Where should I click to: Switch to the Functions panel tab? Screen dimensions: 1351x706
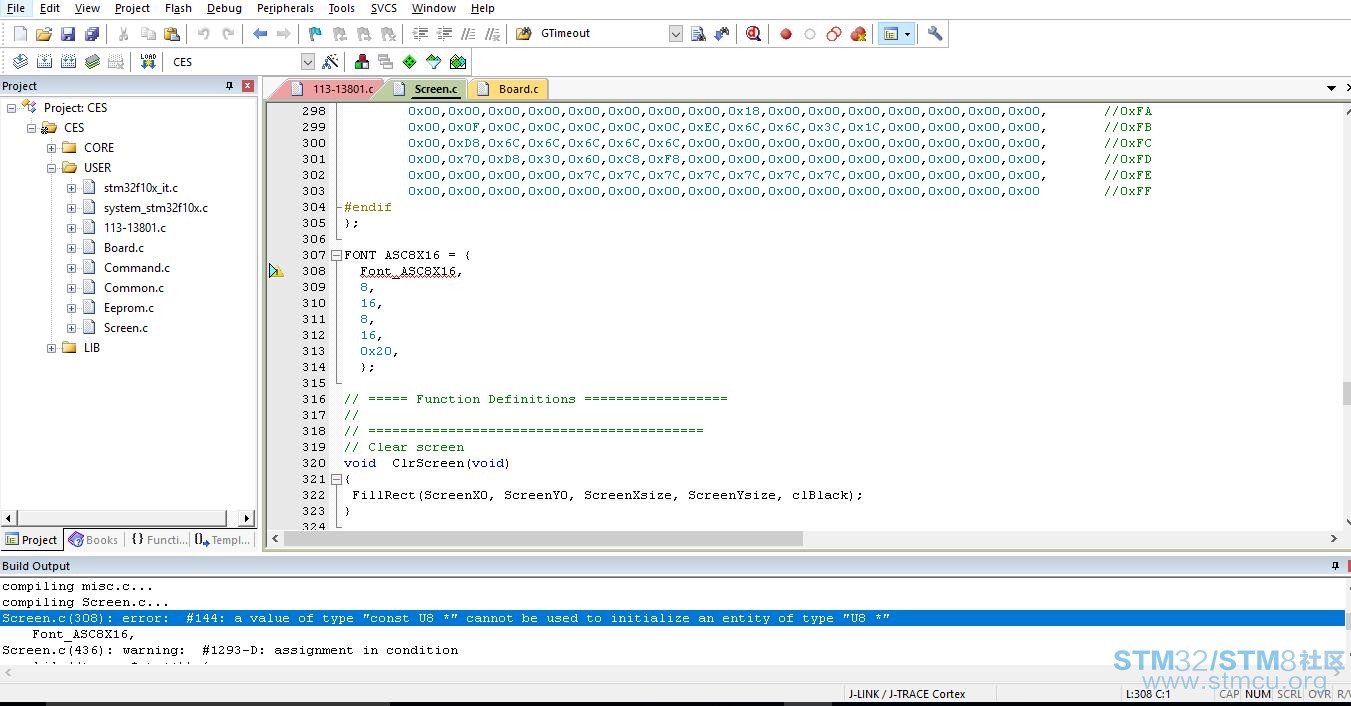click(x=158, y=540)
